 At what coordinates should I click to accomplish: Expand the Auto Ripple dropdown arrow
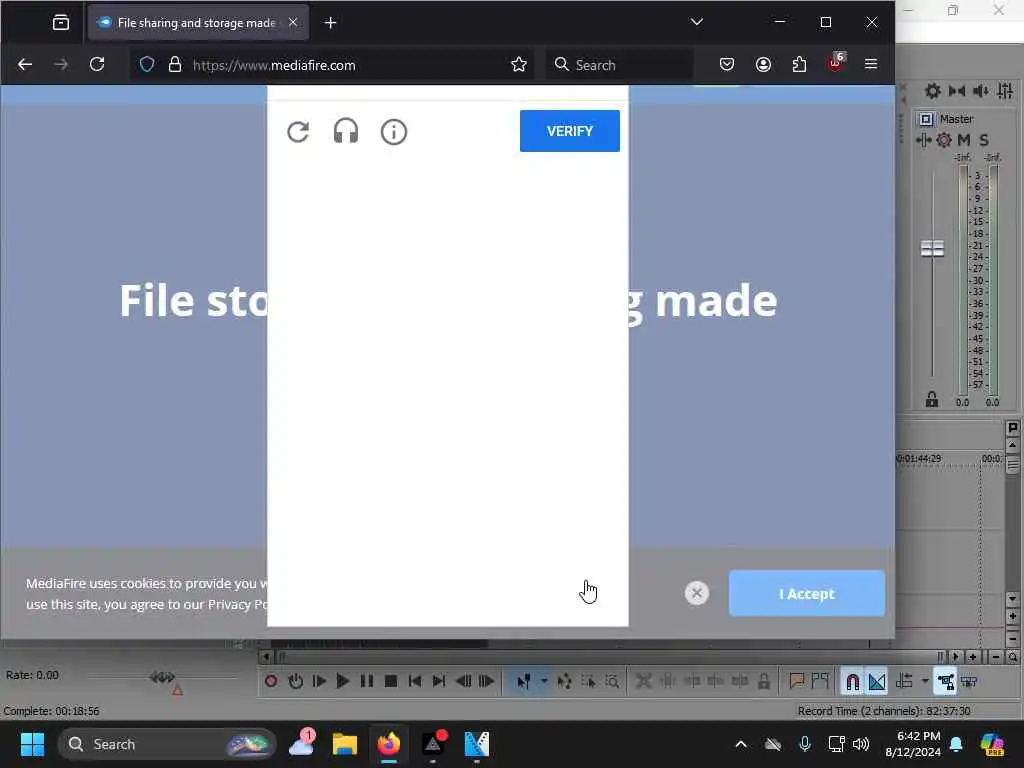coord(925,681)
